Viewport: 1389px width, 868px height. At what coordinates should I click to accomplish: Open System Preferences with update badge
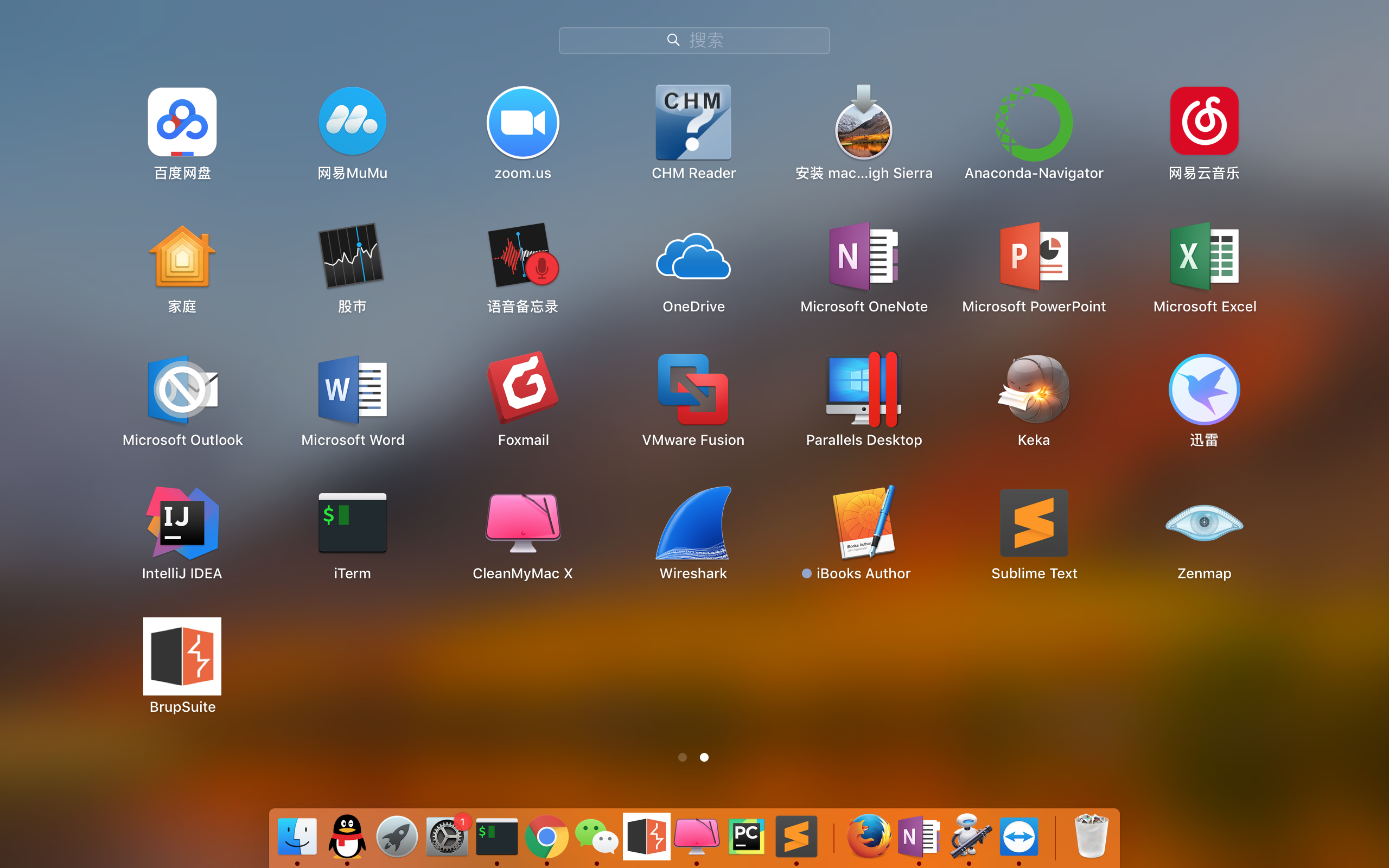tap(447, 837)
